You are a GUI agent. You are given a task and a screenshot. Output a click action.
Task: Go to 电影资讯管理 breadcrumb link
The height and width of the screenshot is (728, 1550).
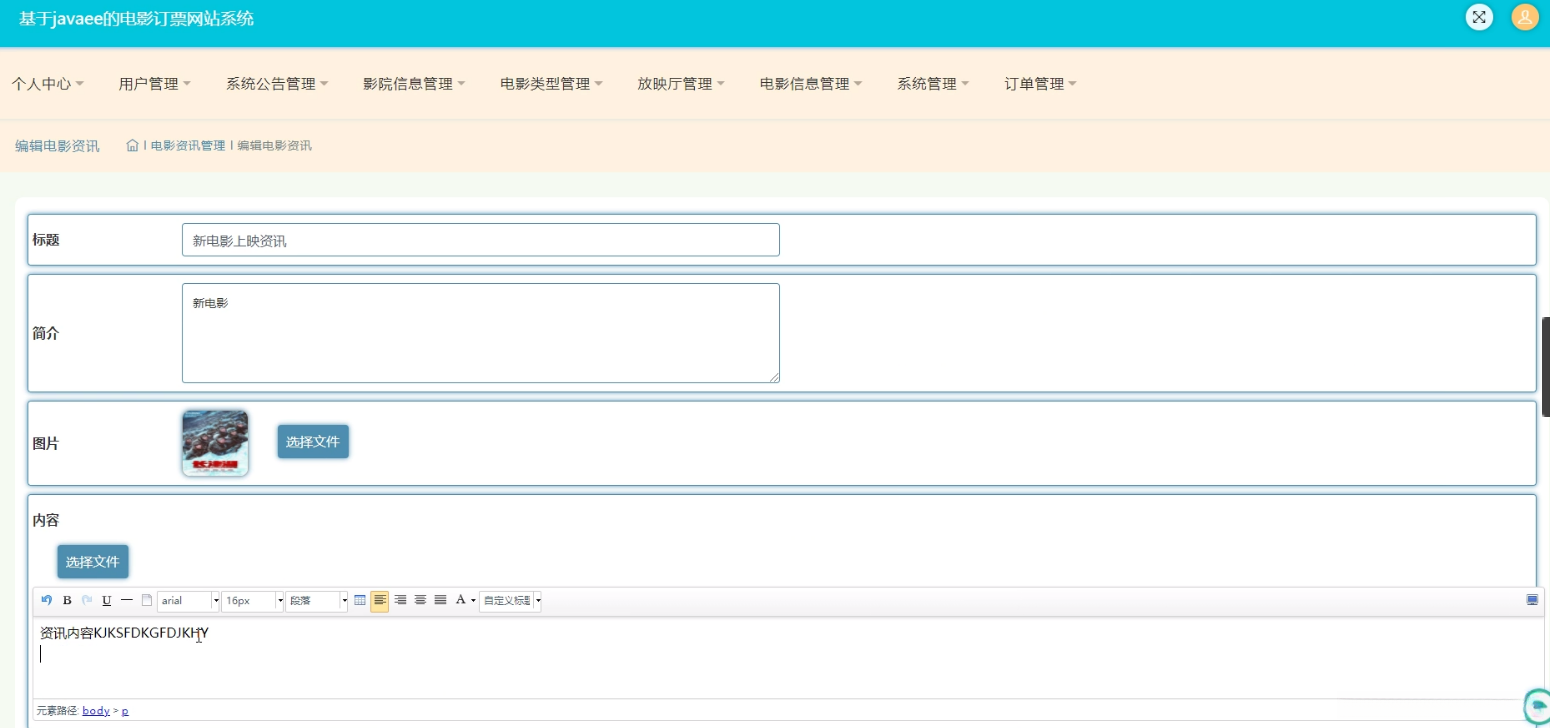pyautogui.click(x=188, y=146)
